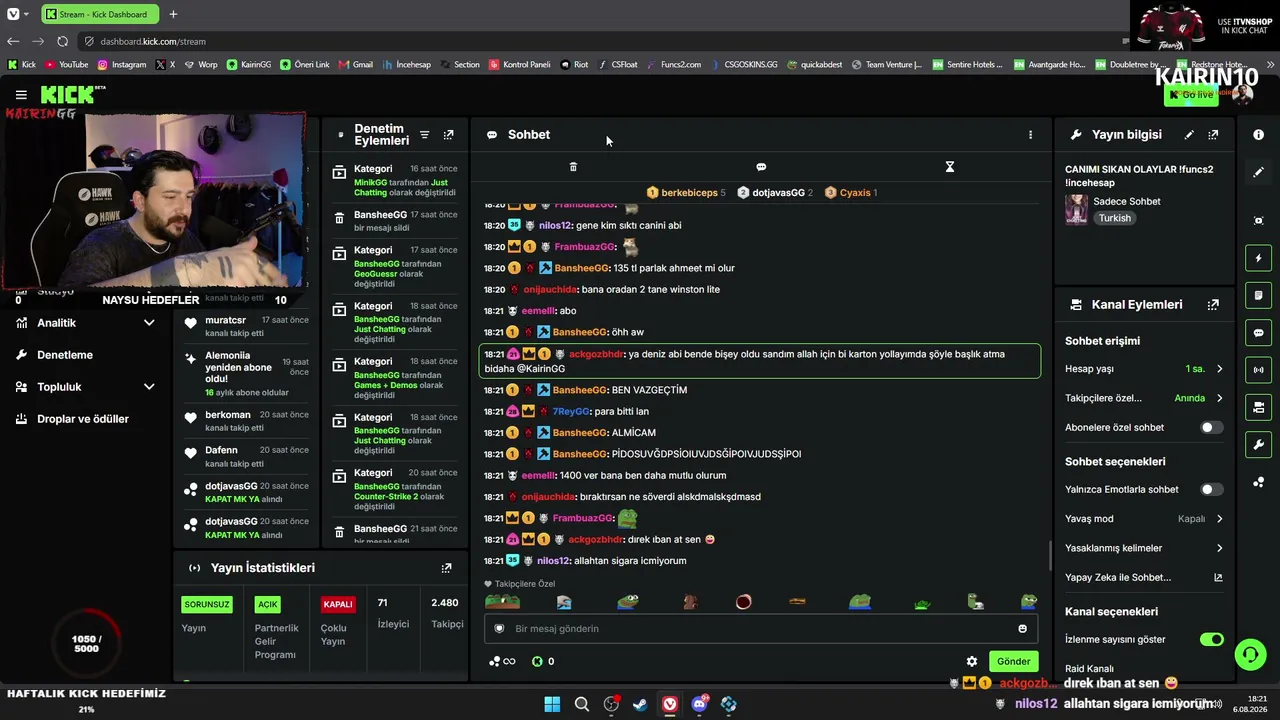Focus the Bir mesaj gönderin input field

pos(760,629)
